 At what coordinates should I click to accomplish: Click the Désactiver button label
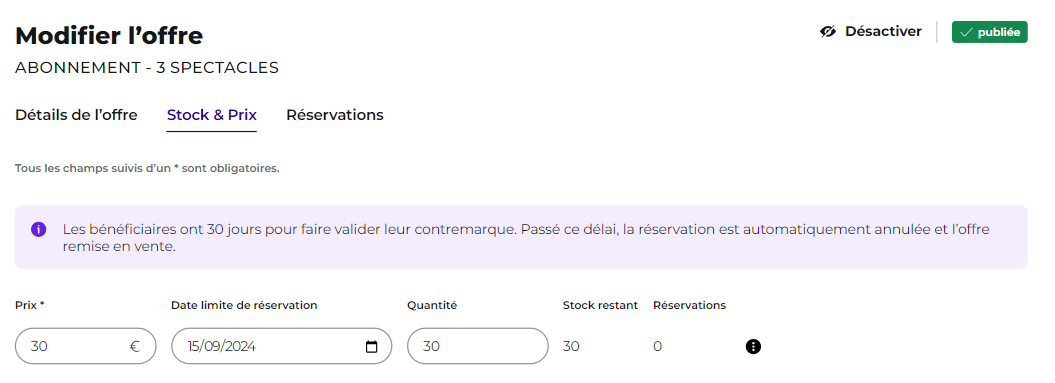[883, 32]
